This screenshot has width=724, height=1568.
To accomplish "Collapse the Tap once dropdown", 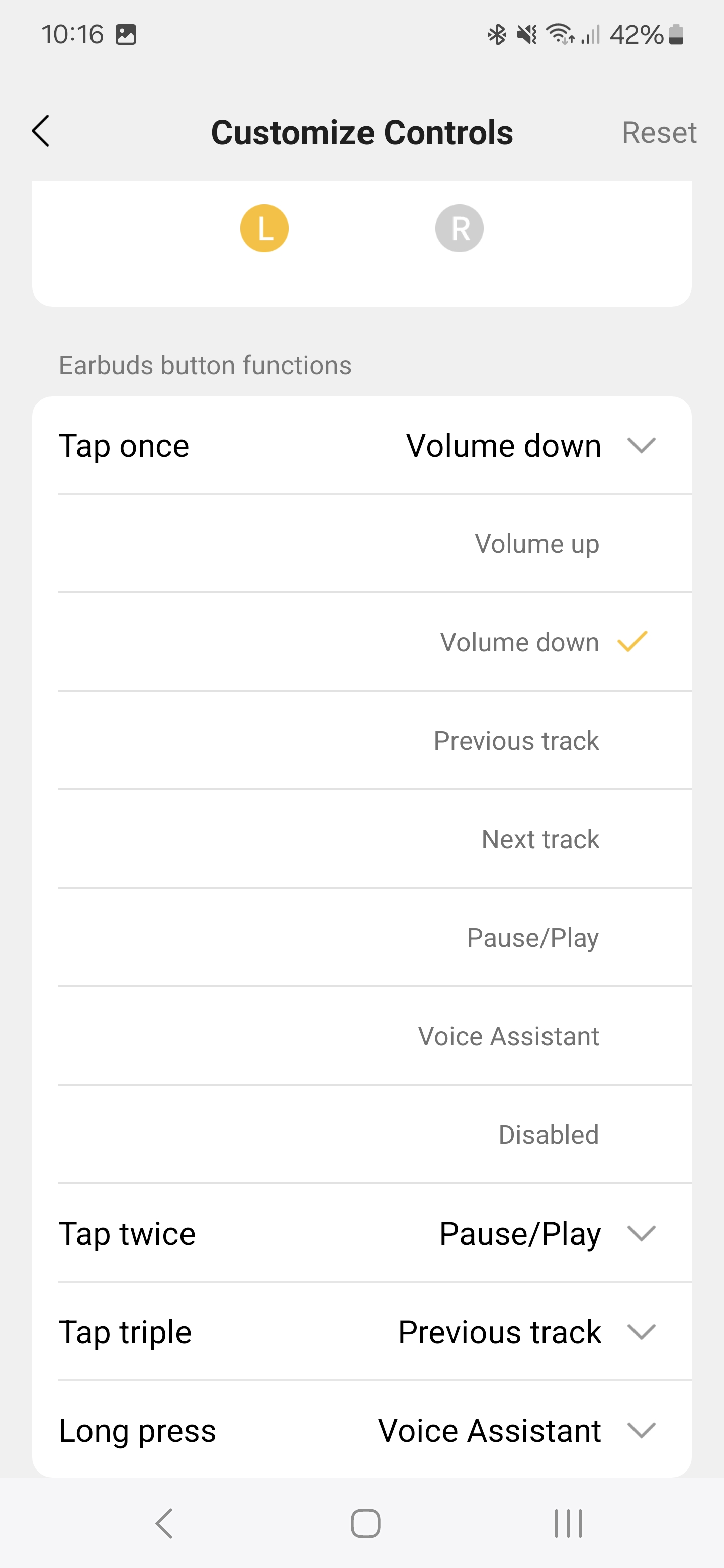I will pos(641,446).
